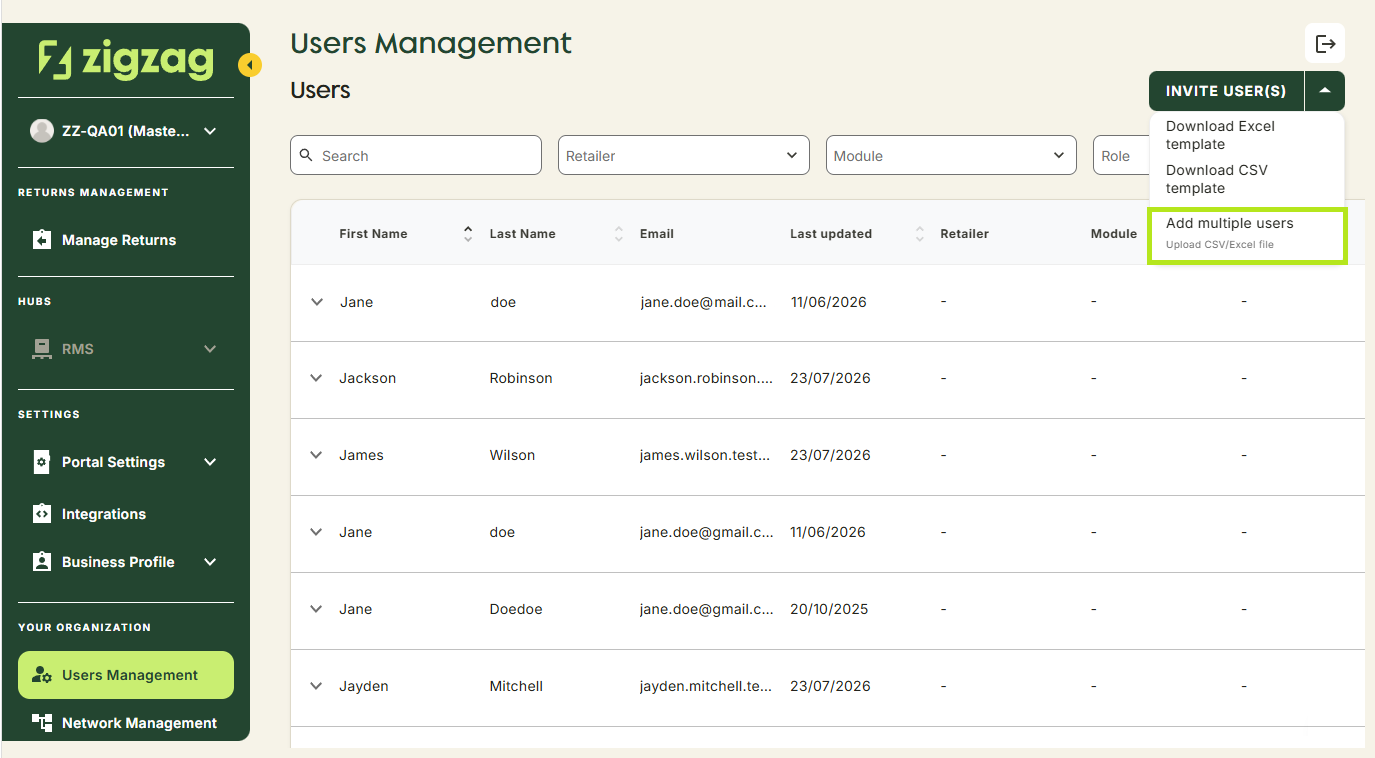Sort the table by Last updated

(919, 234)
